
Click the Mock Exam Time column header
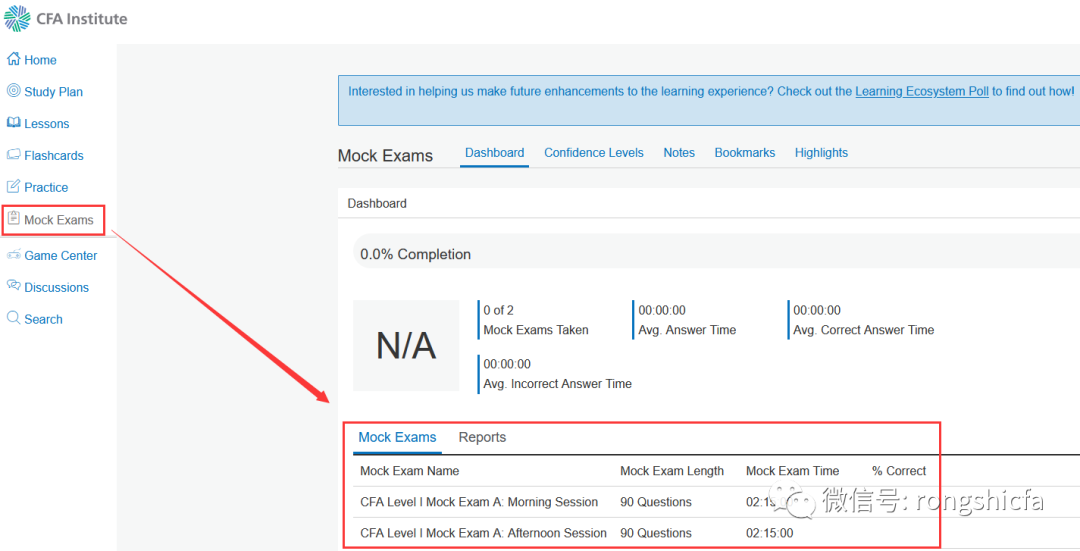pyautogui.click(x=792, y=471)
